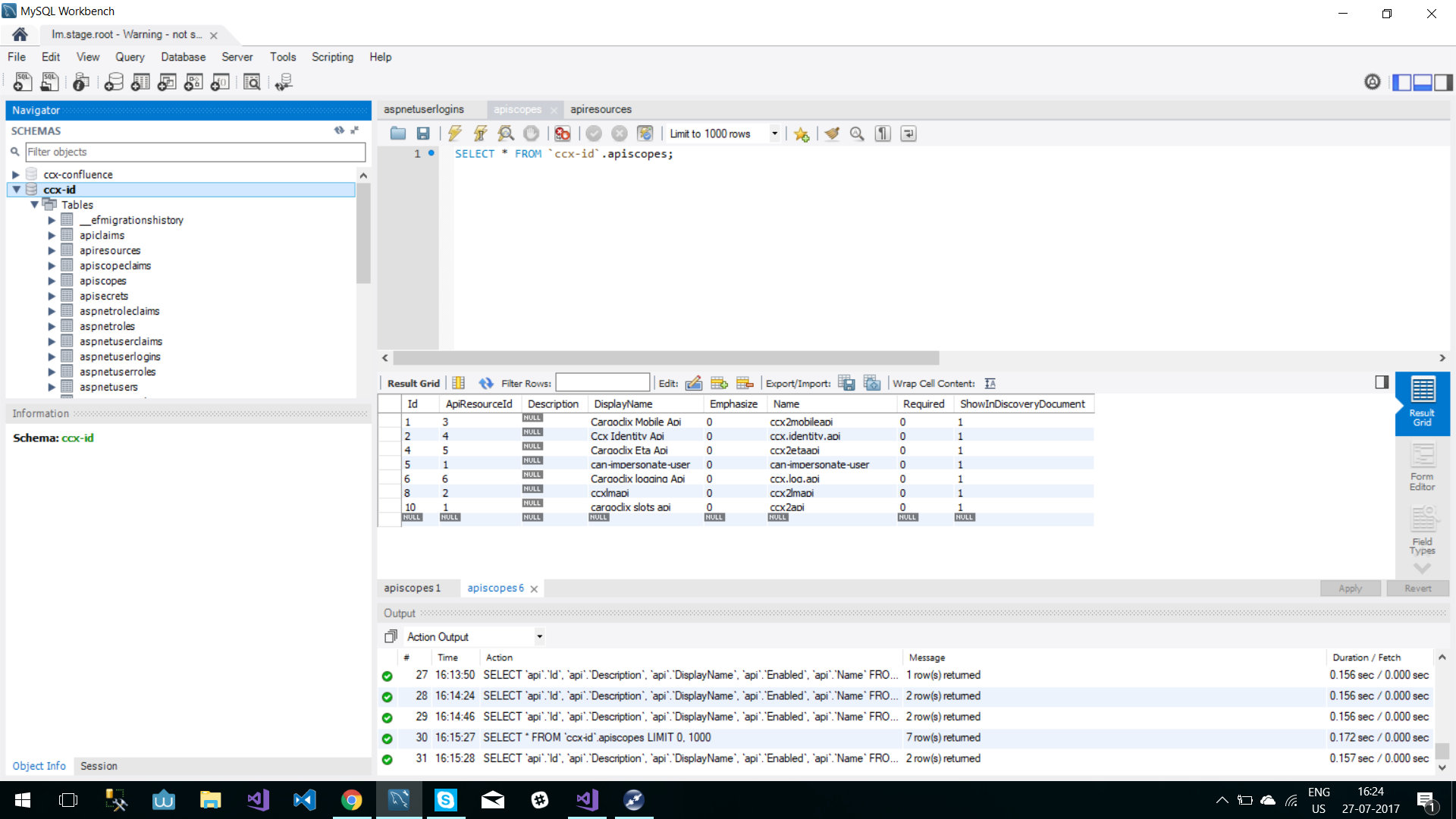This screenshot has height=819, width=1456.
Task: Open a SQL script file
Action: pyautogui.click(x=398, y=133)
